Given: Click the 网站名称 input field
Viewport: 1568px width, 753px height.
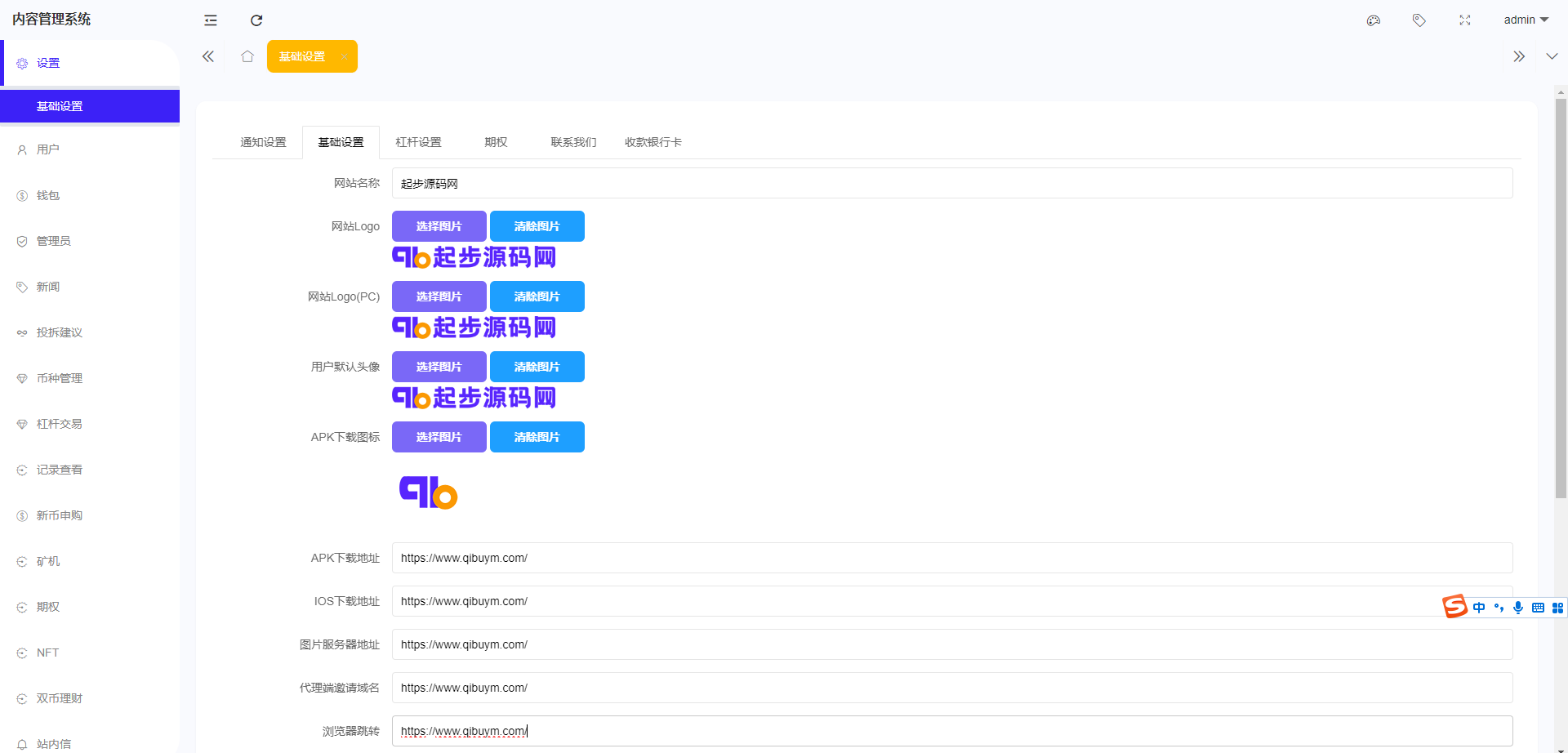Looking at the screenshot, I should pyautogui.click(x=951, y=183).
